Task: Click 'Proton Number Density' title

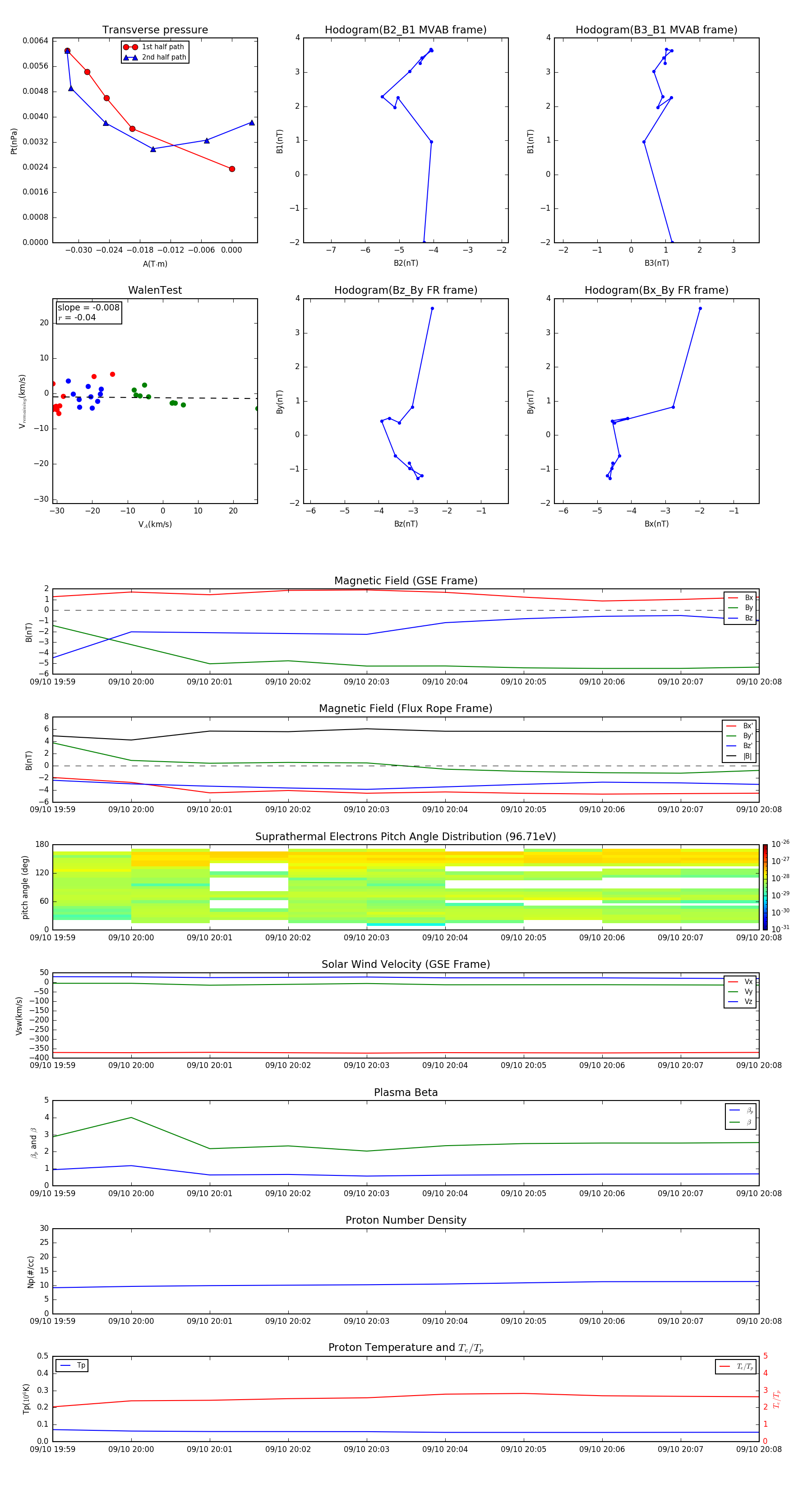Action: [406, 1220]
